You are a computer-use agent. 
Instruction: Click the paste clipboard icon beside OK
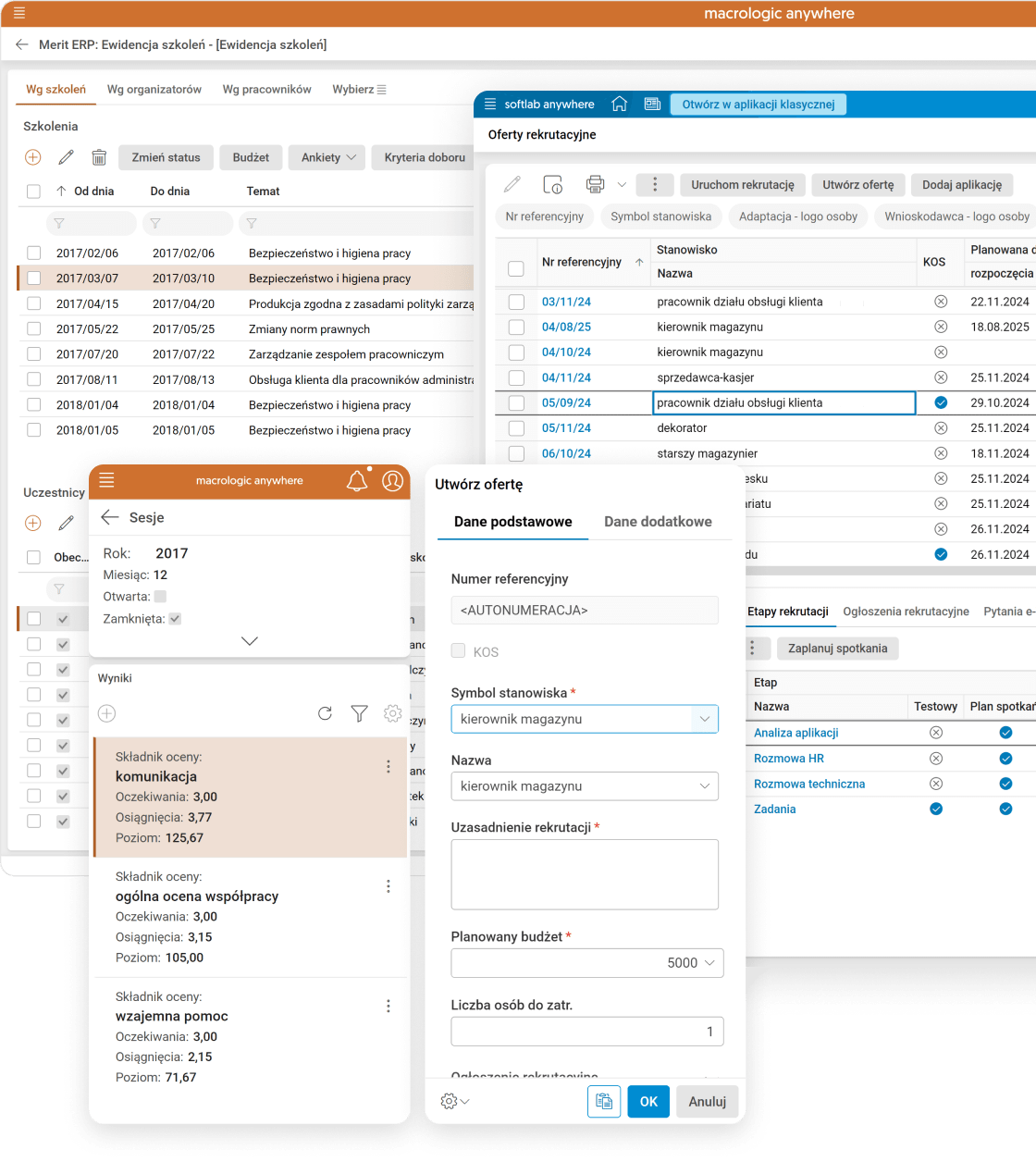pos(604,1101)
